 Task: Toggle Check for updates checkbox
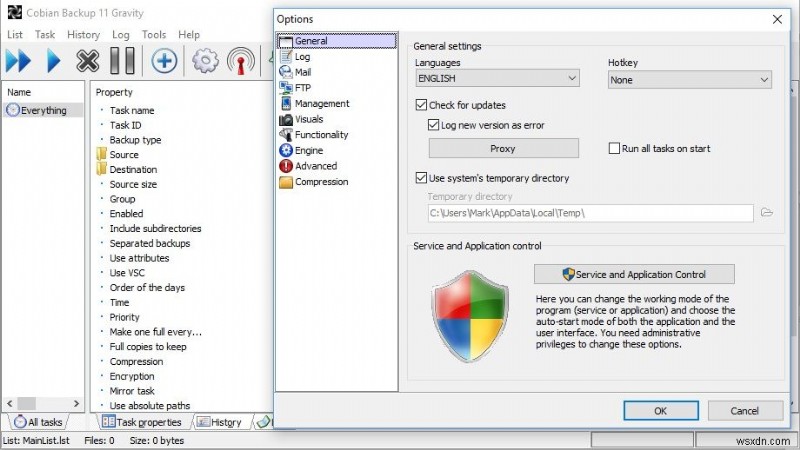point(421,105)
